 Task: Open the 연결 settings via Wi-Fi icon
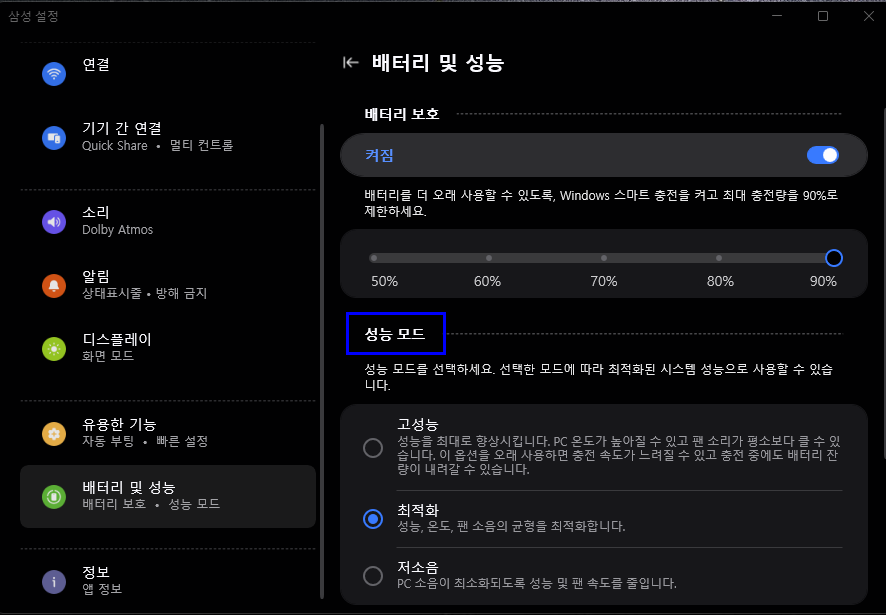point(53,73)
